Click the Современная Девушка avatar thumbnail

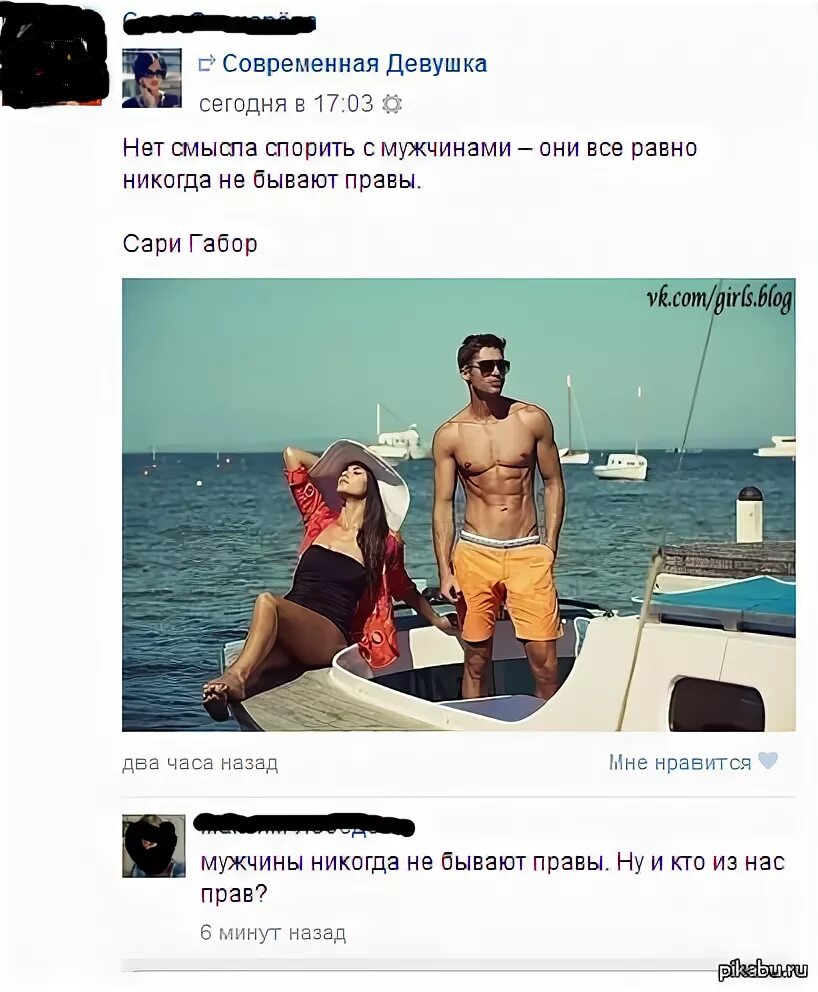pos(151,78)
